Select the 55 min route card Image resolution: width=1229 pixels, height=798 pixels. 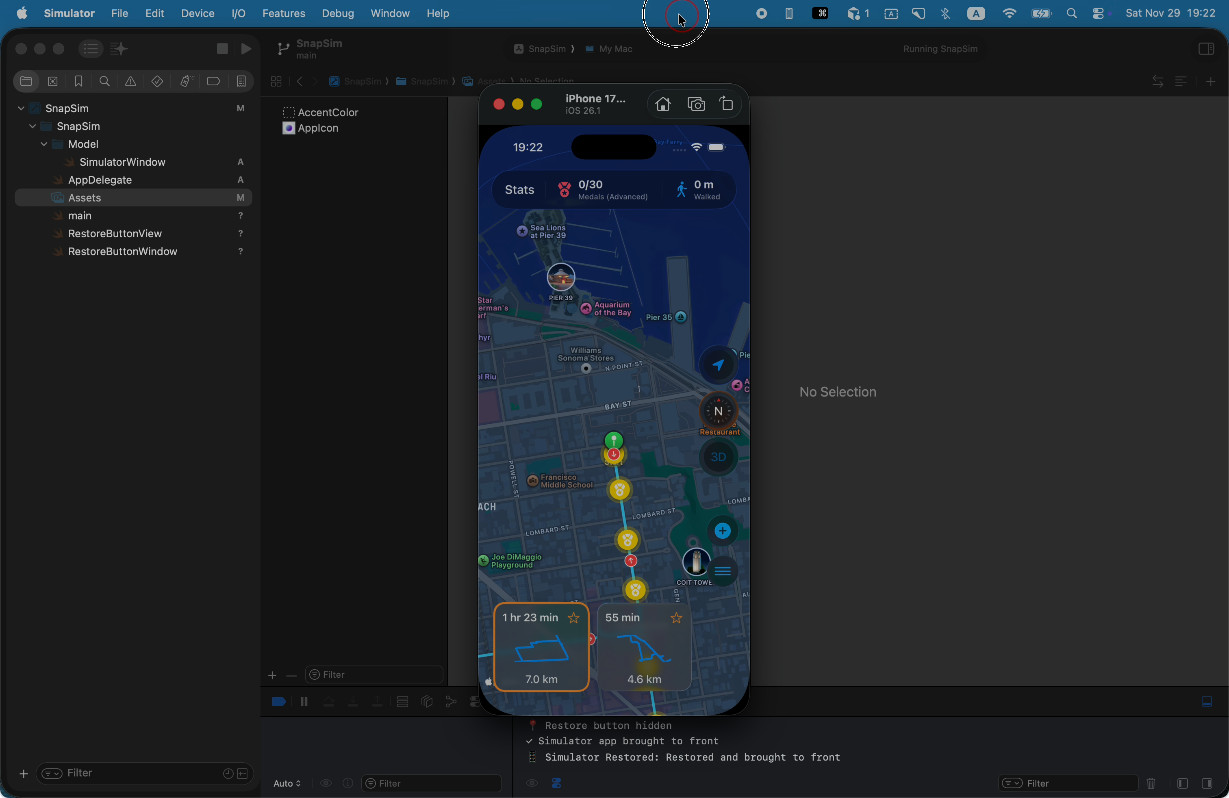tap(644, 647)
